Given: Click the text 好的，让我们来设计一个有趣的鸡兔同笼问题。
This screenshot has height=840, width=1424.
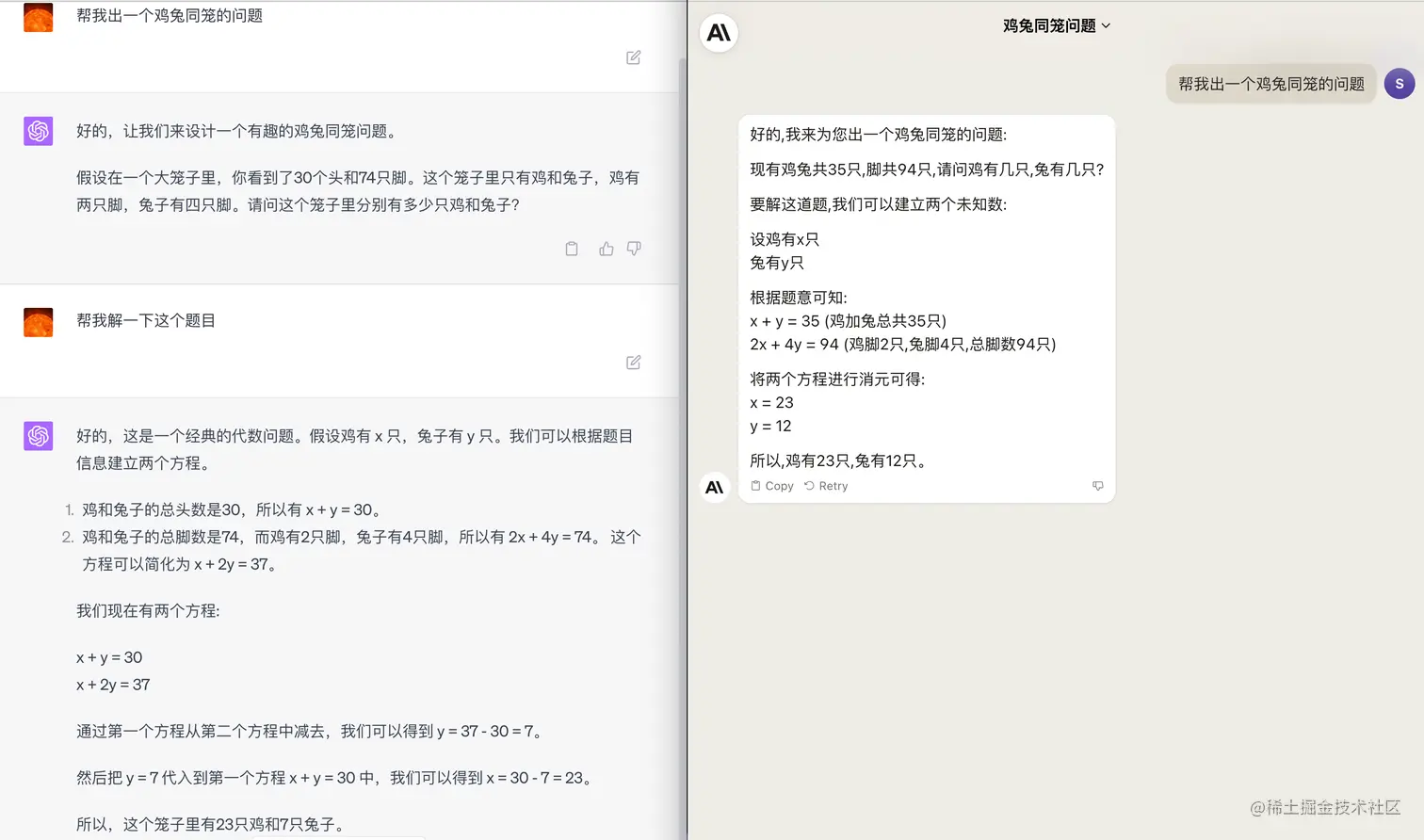Looking at the screenshot, I should point(239,131).
